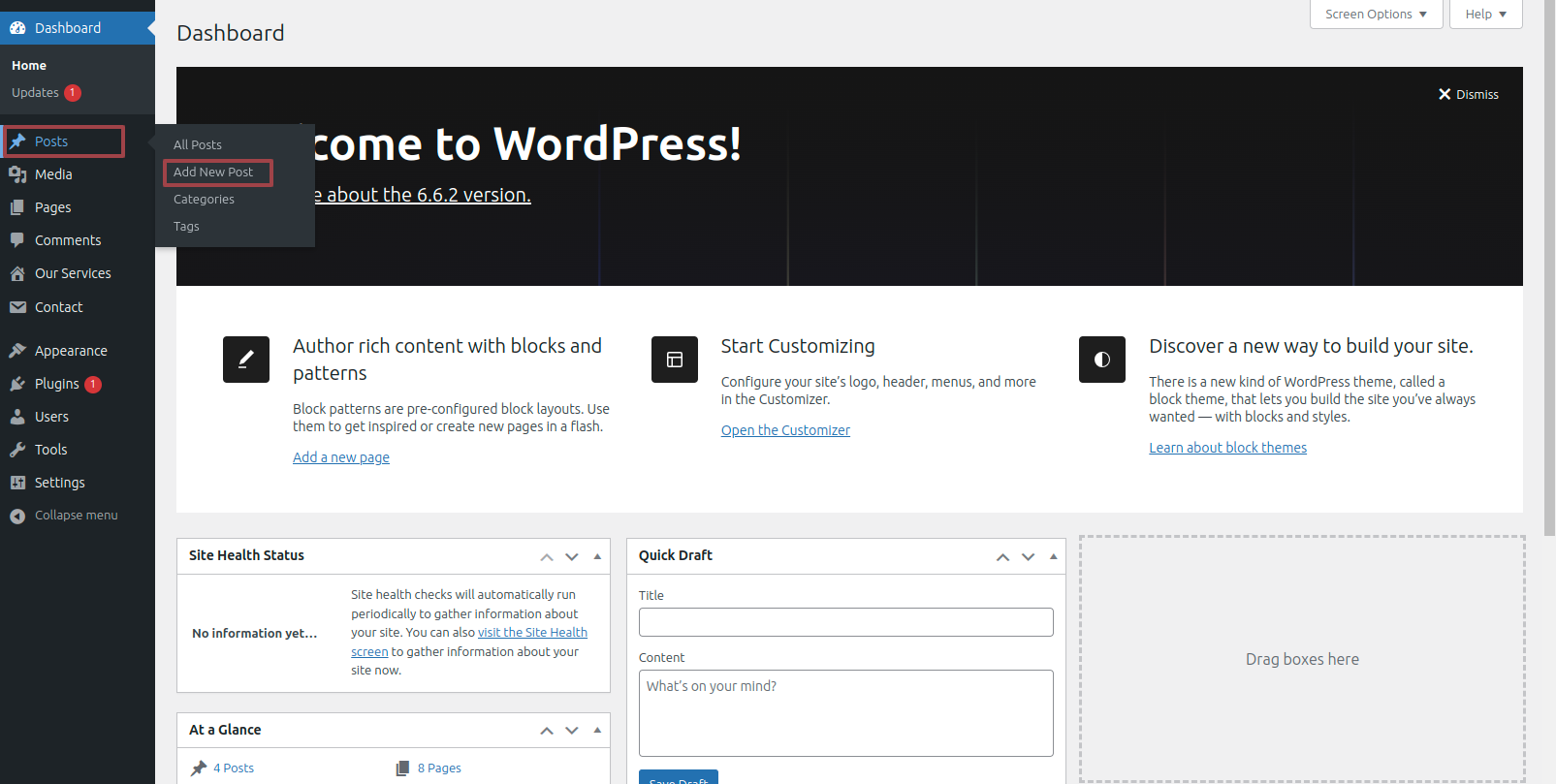Toggle the At a Glance panel
The width and height of the screenshot is (1556, 784).
tap(597, 730)
